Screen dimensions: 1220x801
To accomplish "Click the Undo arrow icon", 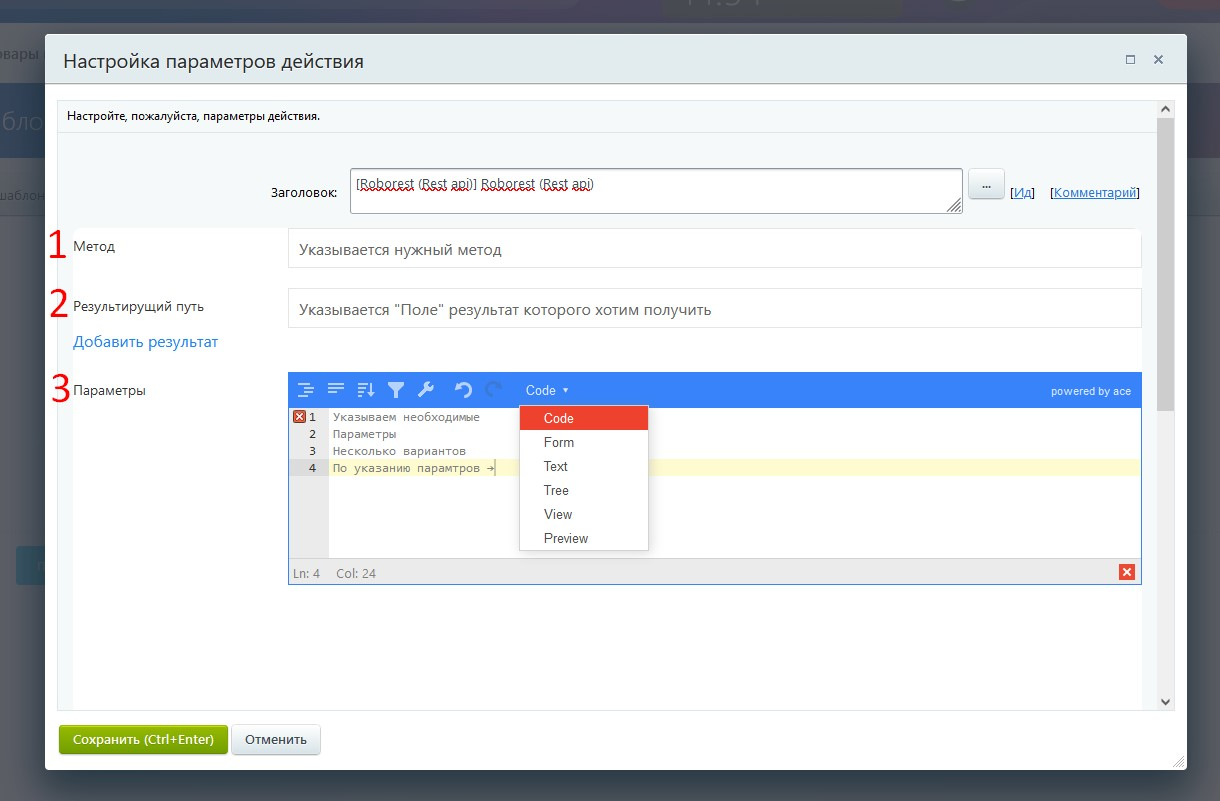I will 463,390.
